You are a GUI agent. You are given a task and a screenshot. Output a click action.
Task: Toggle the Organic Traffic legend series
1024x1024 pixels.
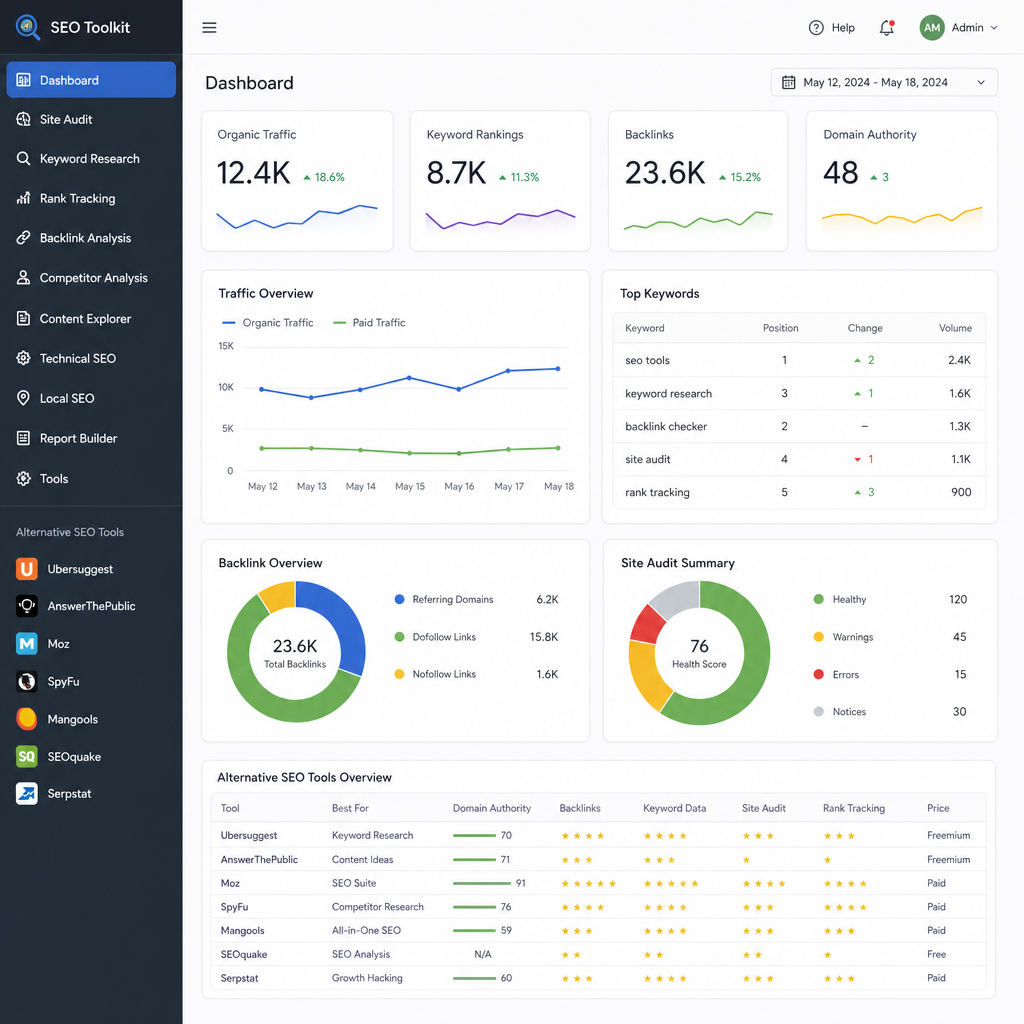point(268,323)
